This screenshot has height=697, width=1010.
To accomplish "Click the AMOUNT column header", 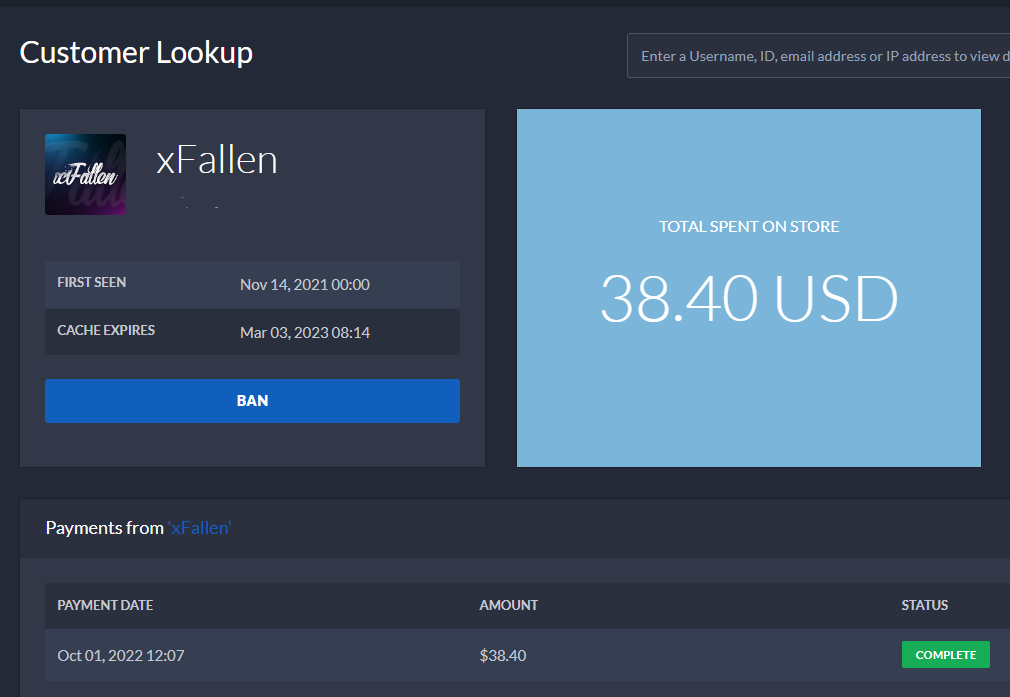I will click(x=508, y=605).
